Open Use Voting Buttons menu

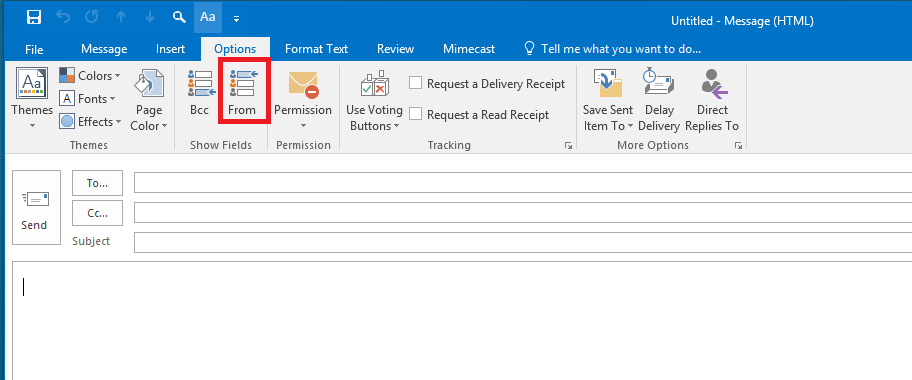click(375, 100)
